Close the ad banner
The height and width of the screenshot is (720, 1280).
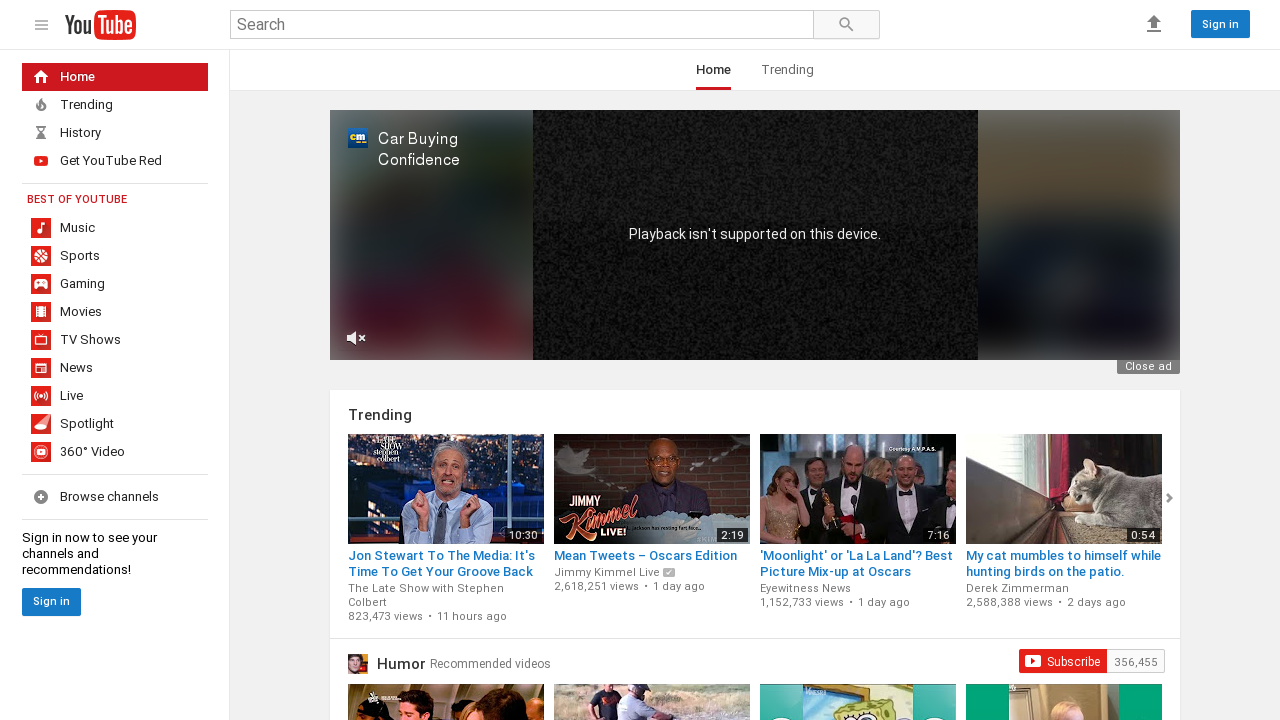[1148, 367]
